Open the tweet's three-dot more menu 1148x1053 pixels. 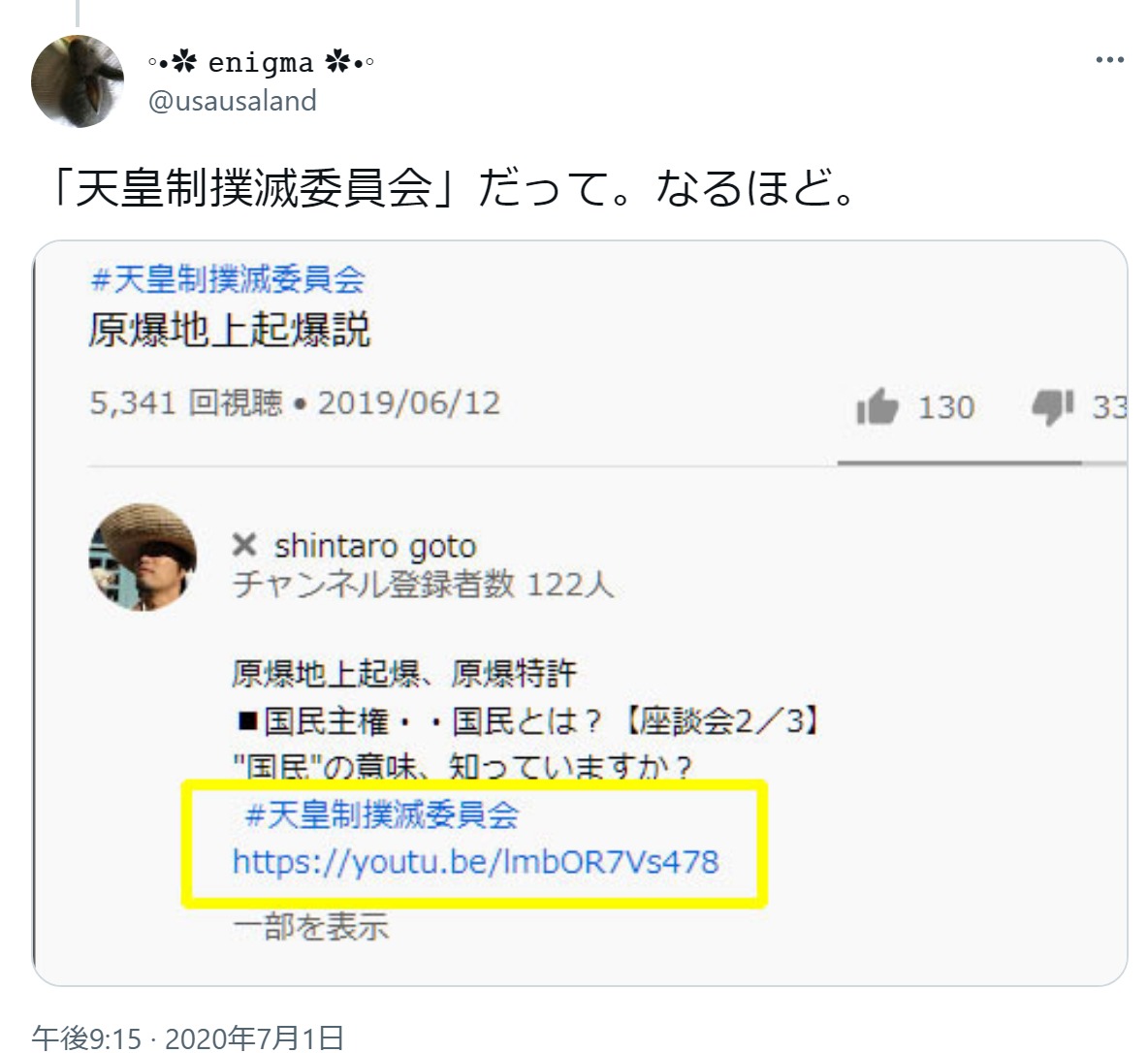(1109, 60)
